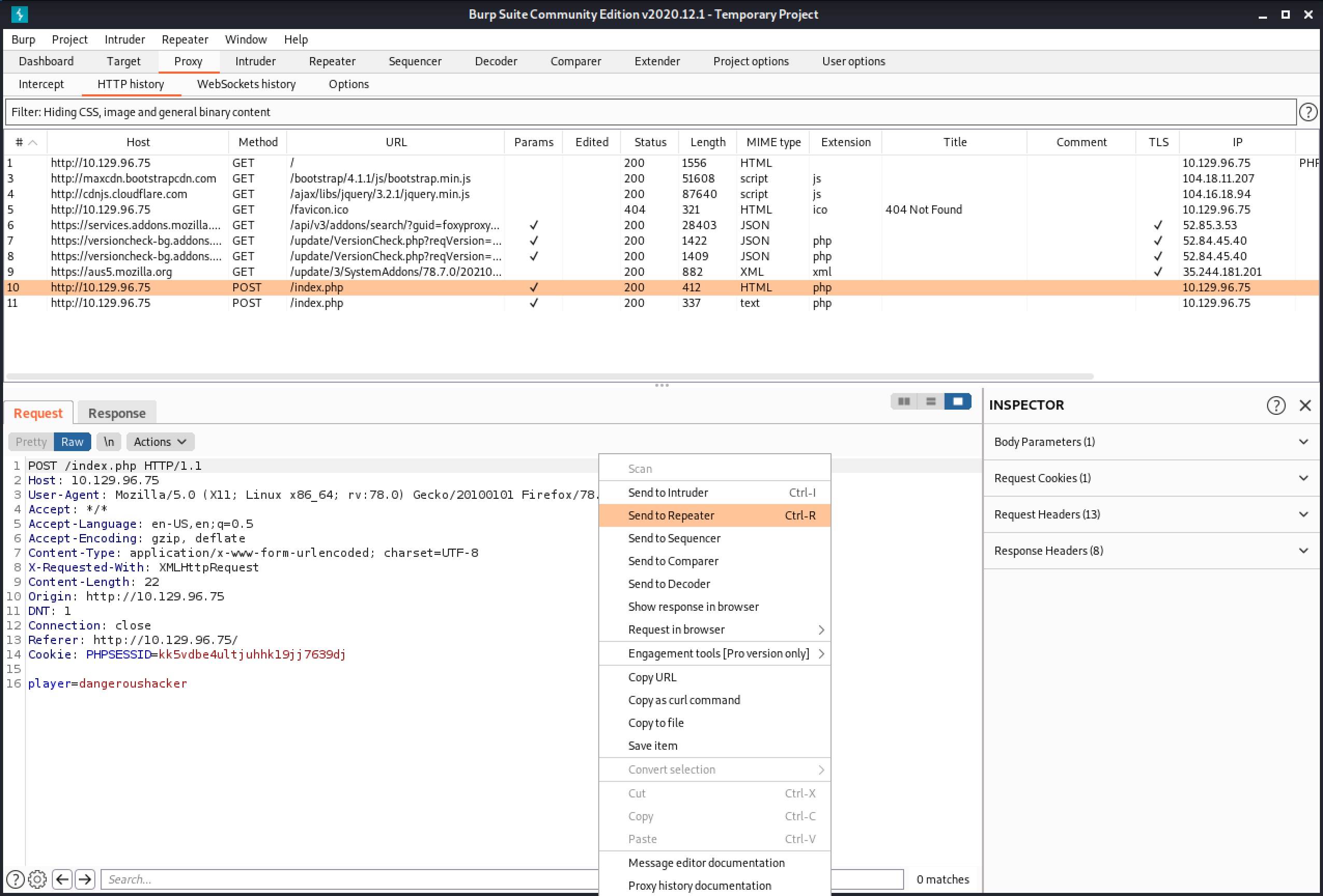
Task: Open the Project menu
Action: coord(69,39)
